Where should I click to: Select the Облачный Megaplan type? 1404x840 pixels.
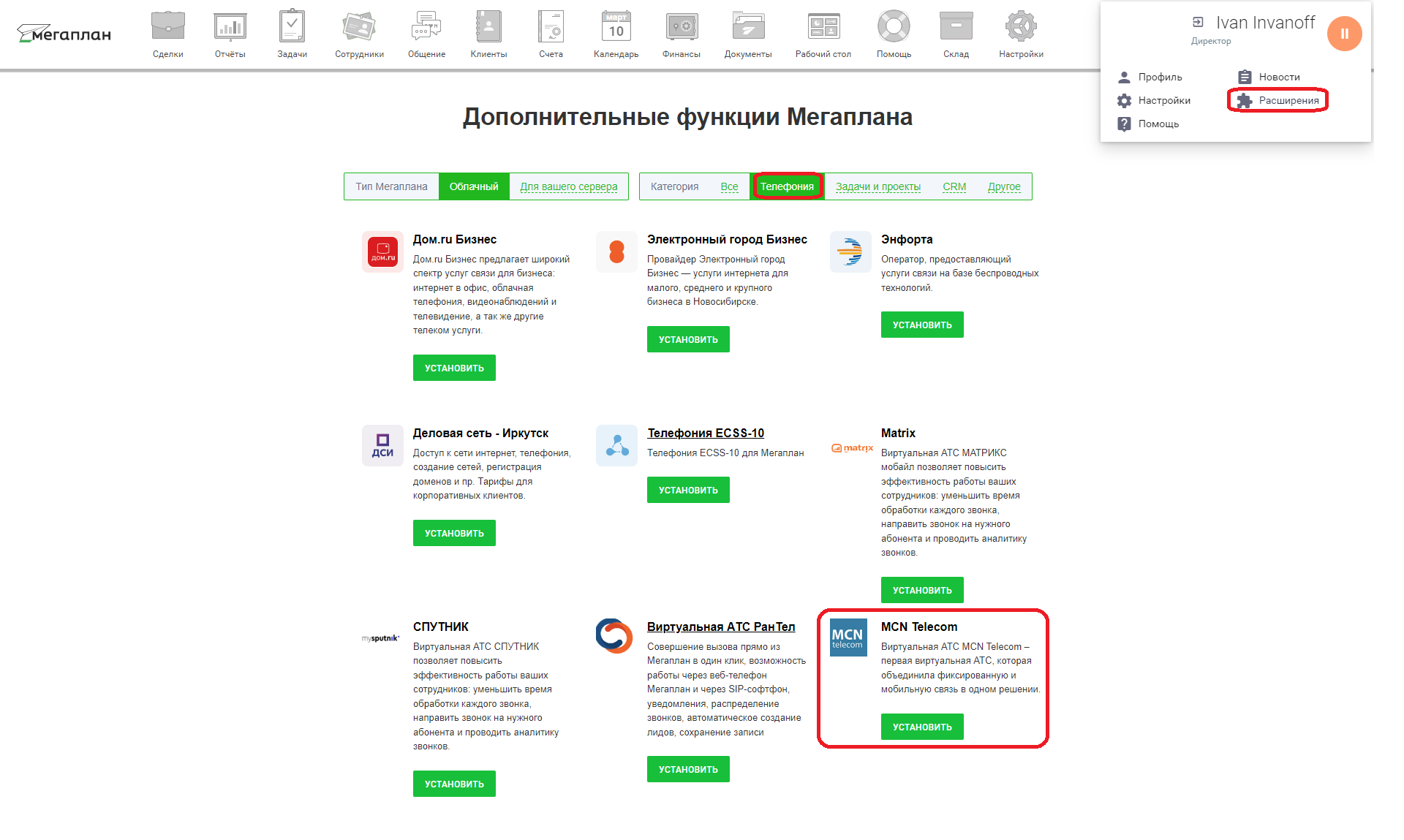[474, 186]
